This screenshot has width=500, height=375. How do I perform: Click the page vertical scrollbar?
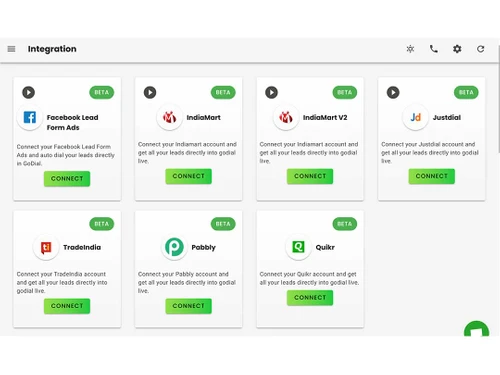pos(499,100)
